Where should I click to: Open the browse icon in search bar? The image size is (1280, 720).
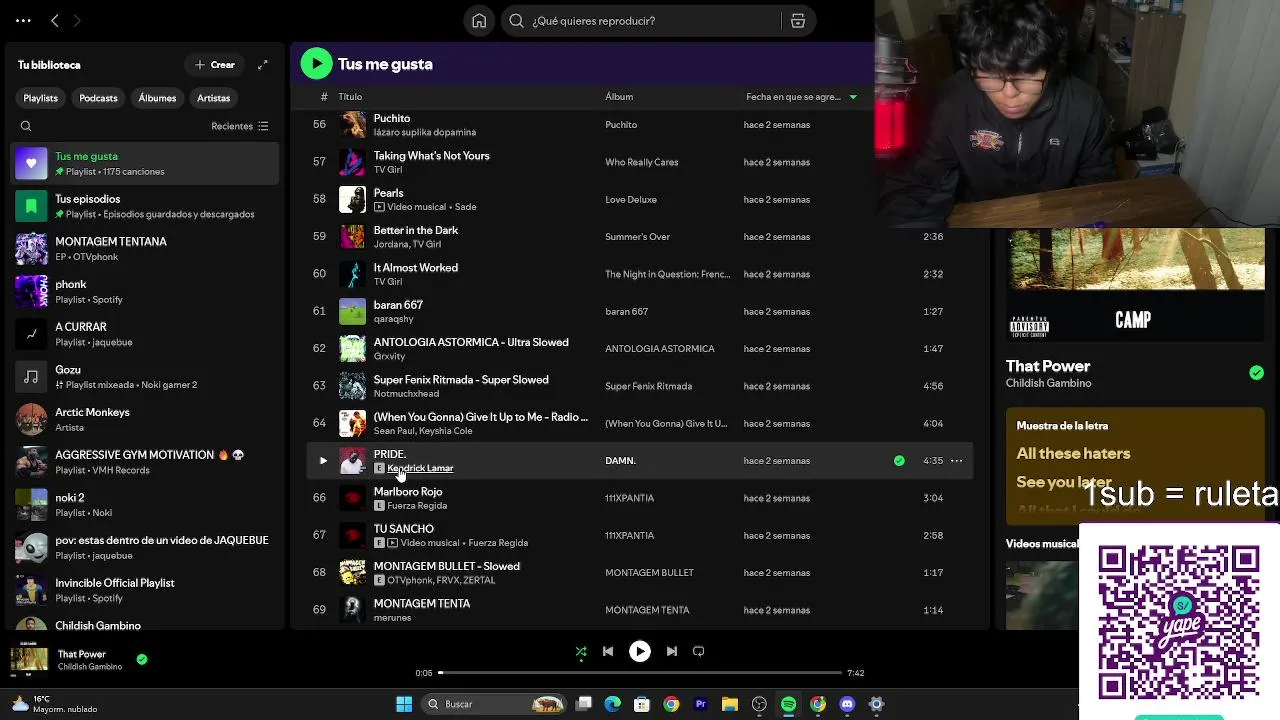point(798,21)
